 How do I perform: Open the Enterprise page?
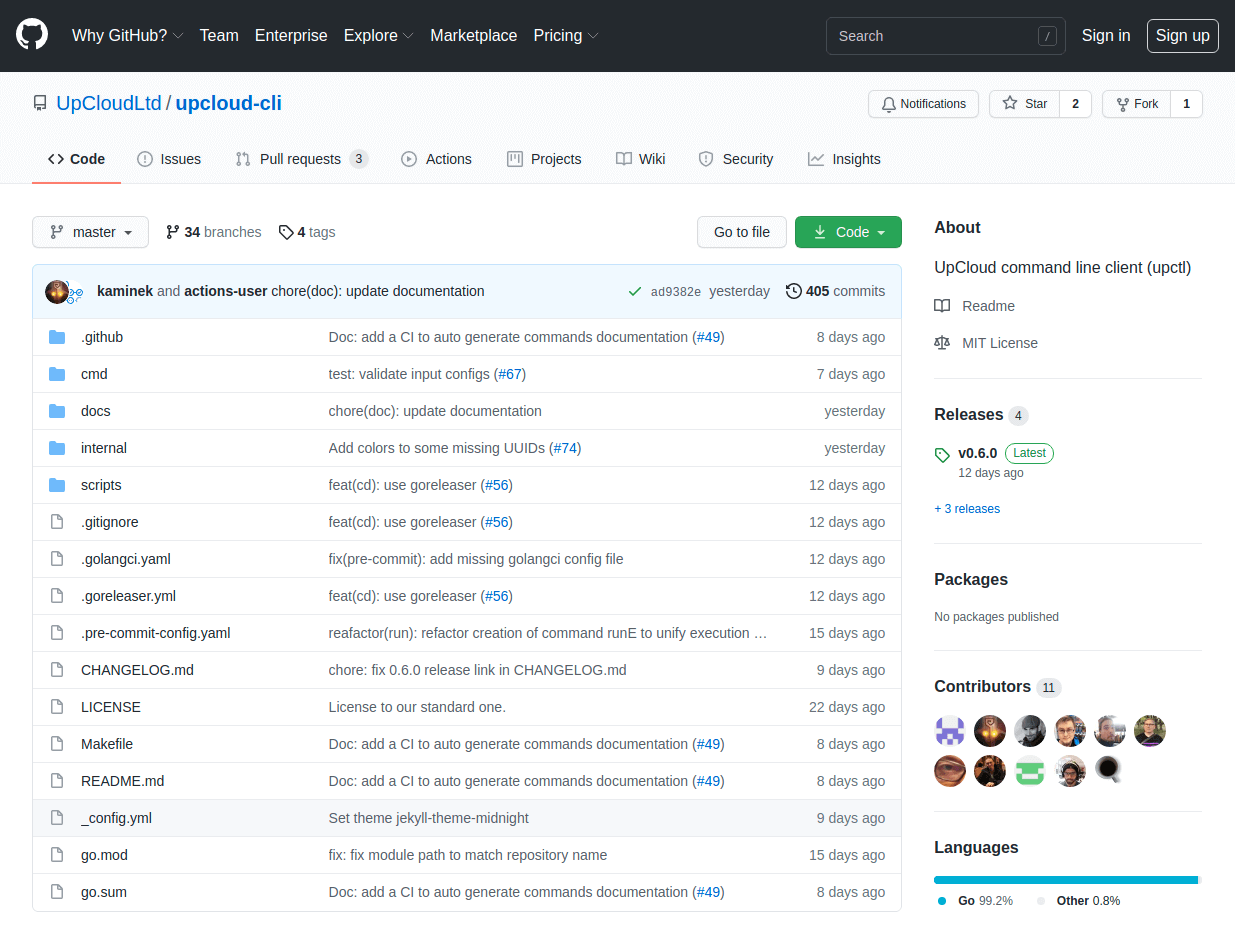[291, 35]
